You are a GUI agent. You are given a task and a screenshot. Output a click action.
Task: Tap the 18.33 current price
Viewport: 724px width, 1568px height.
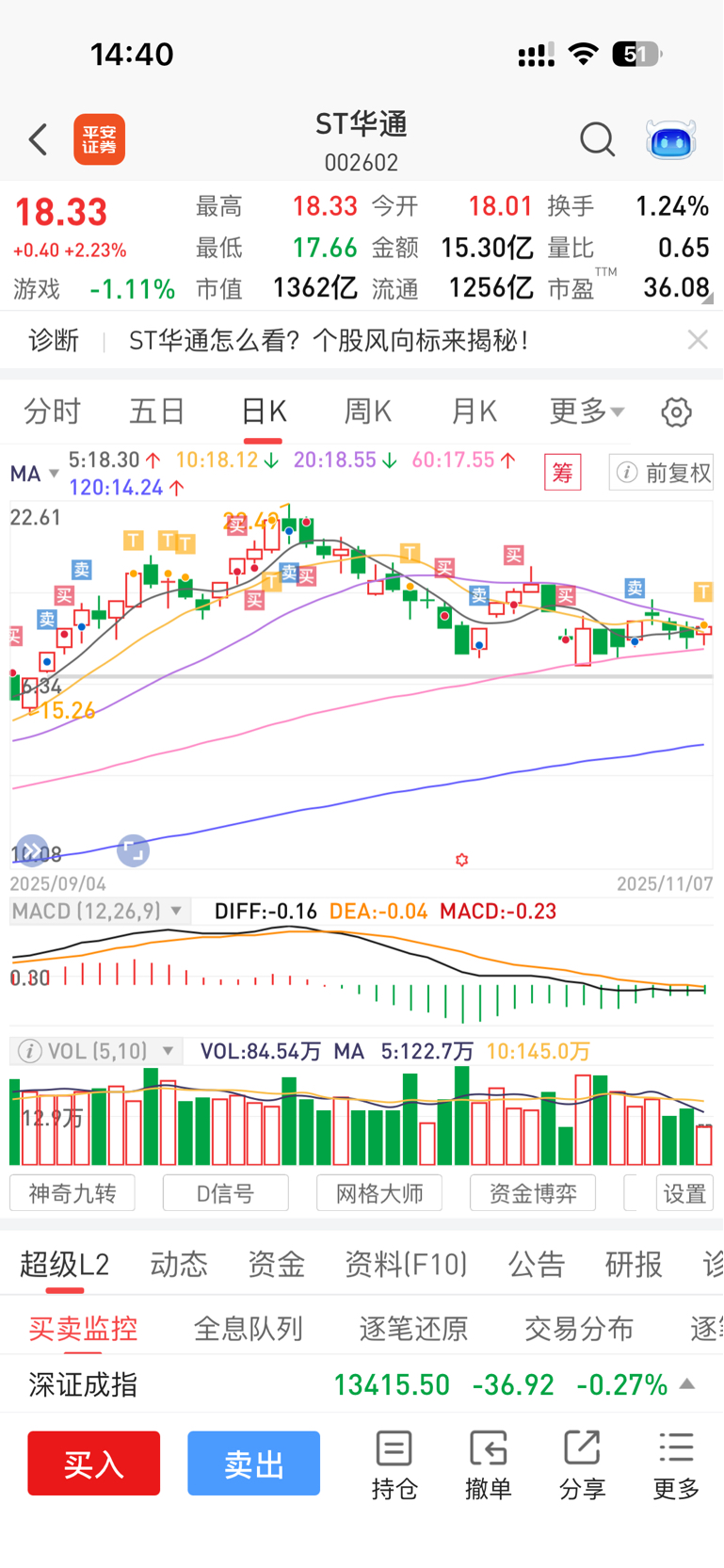tap(61, 212)
